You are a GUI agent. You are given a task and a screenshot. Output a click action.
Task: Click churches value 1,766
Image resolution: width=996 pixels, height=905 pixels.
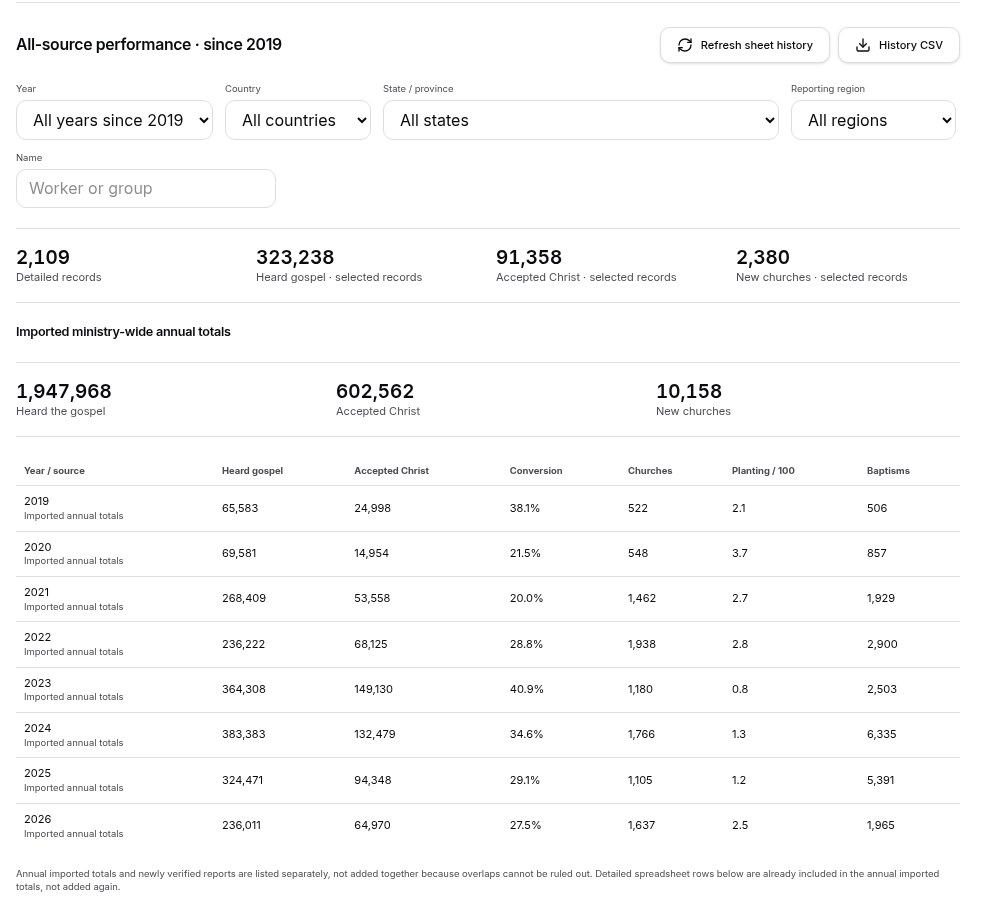[641, 734]
